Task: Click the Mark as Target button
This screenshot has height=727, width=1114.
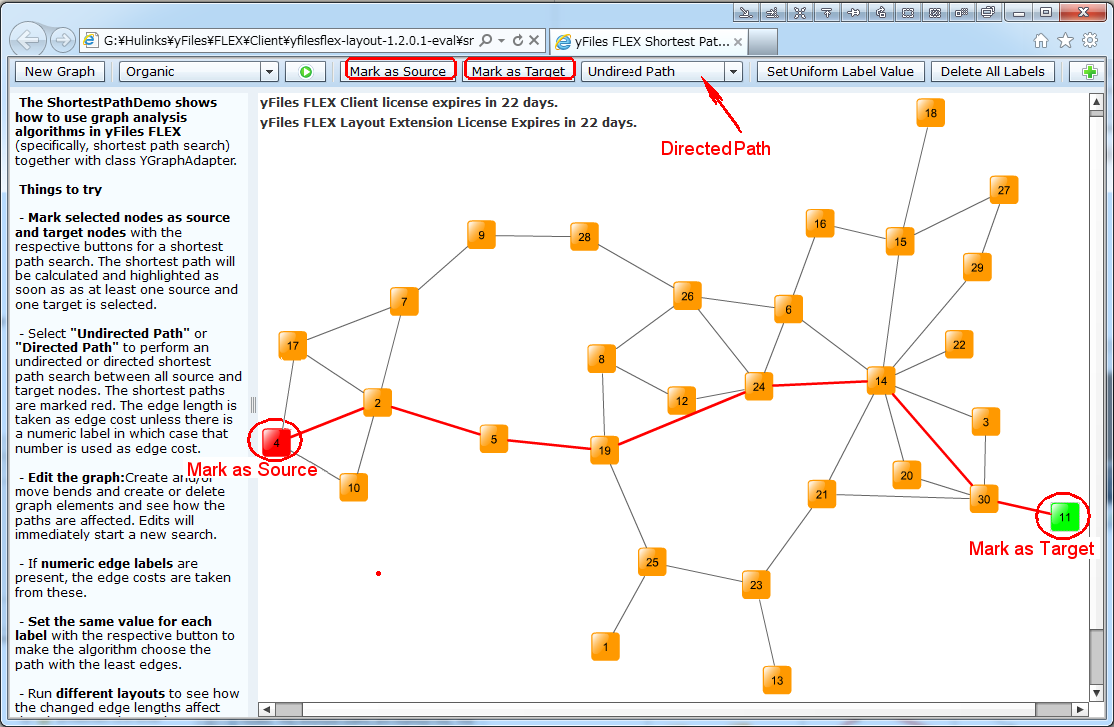Action: tap(518, 72)
